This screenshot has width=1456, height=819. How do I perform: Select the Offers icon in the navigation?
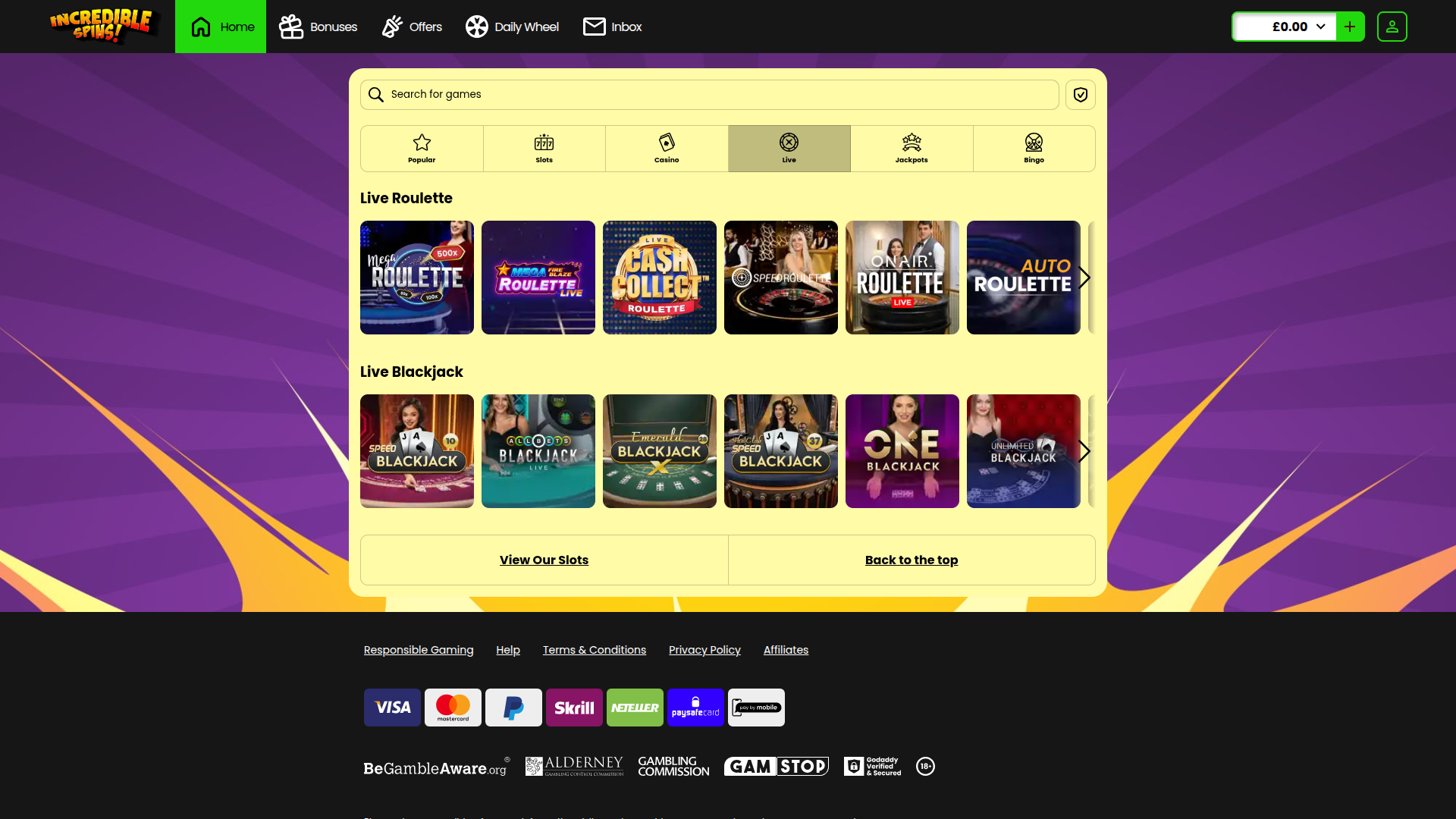click(x=411, y=26)
